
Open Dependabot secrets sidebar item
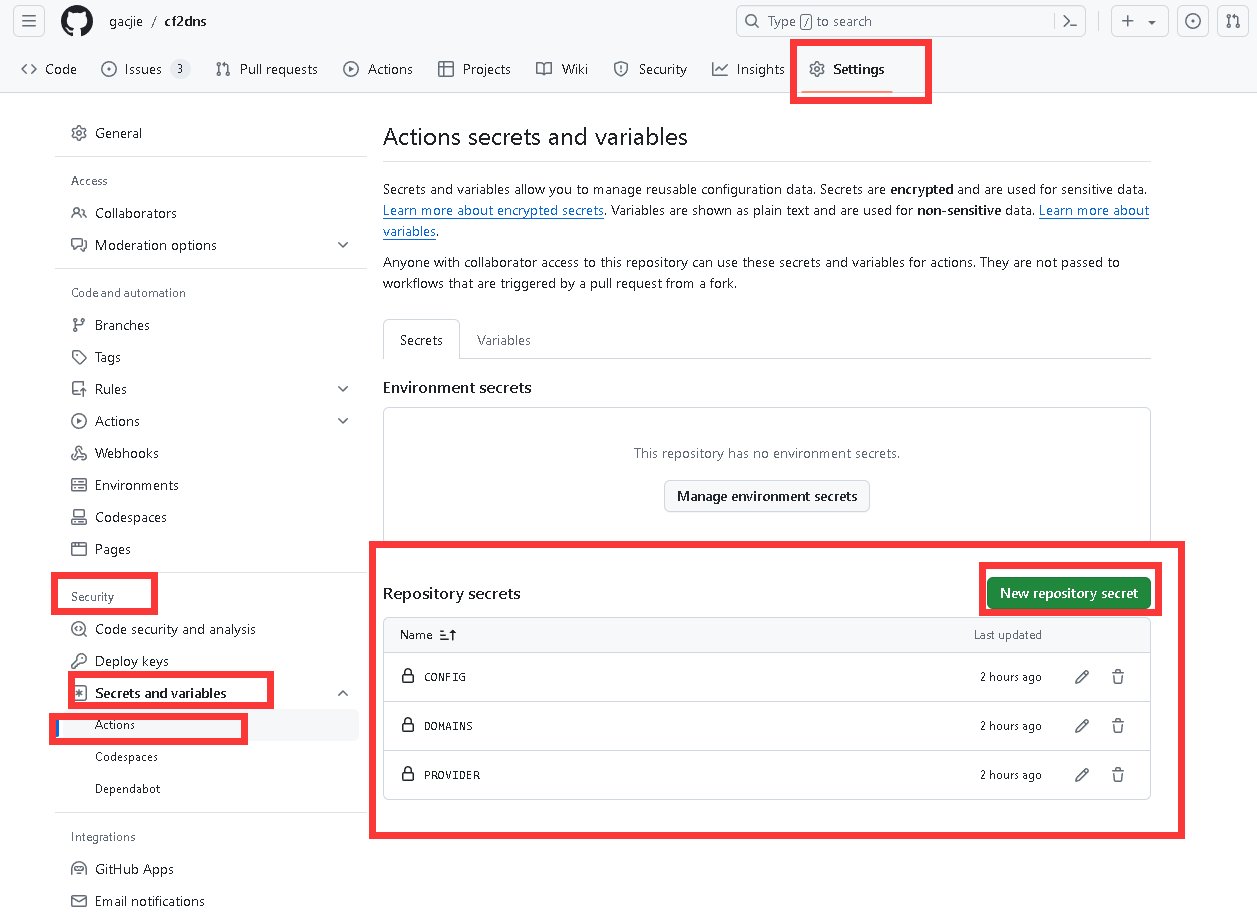(x=127, y=789)
